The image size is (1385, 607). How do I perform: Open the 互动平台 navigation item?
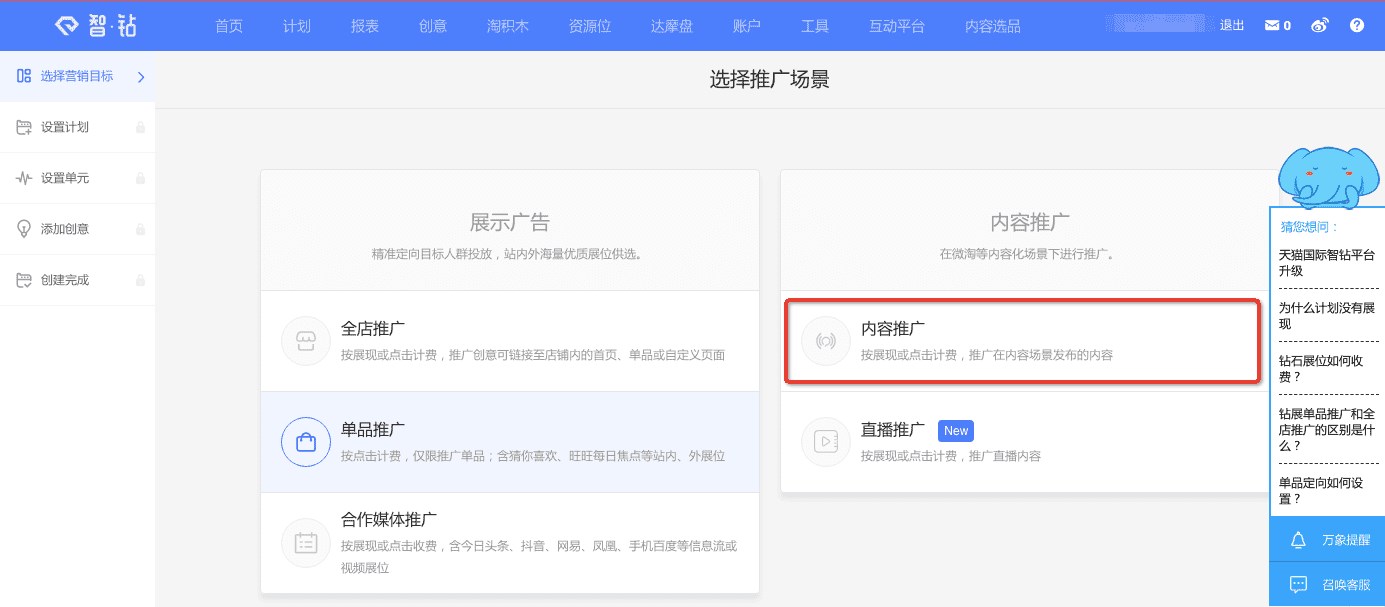click(x=897, y=26)
